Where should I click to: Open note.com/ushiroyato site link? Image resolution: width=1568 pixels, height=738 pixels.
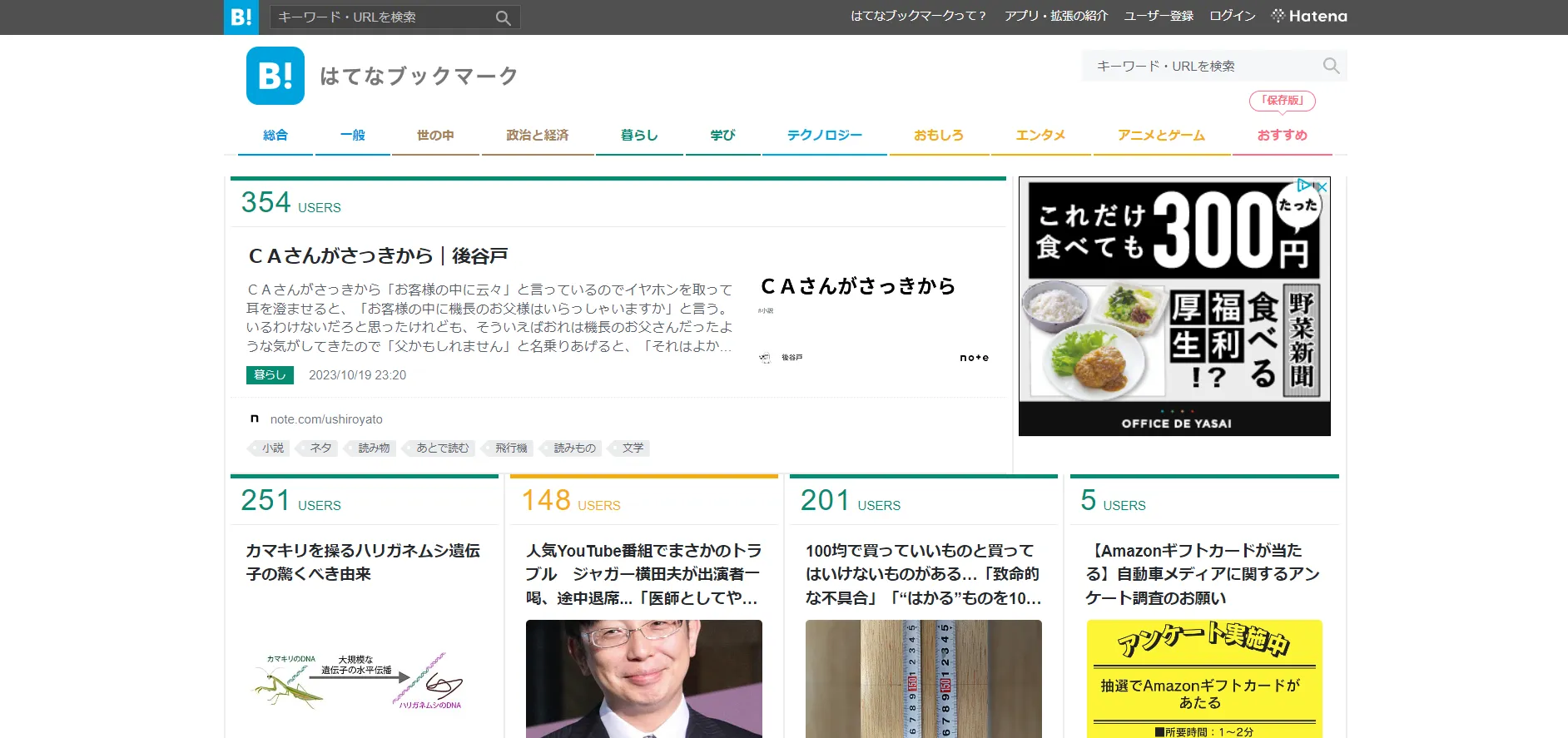pyautogui.click(x=326, y=419)
